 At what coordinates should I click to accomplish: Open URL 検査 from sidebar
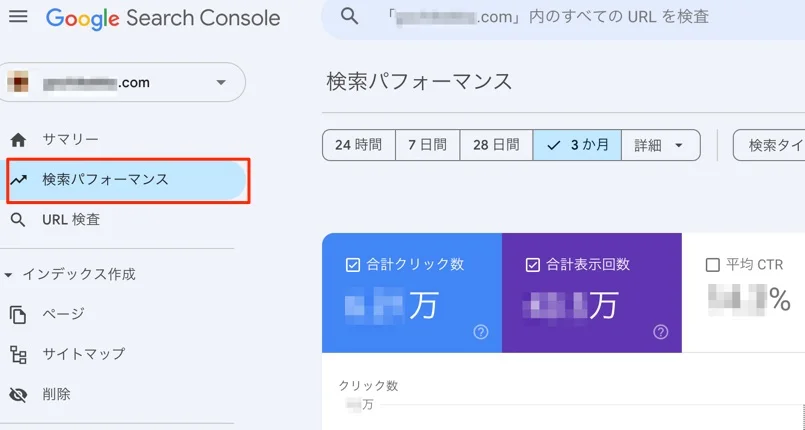pyautogui.click(x=71, y=220)
